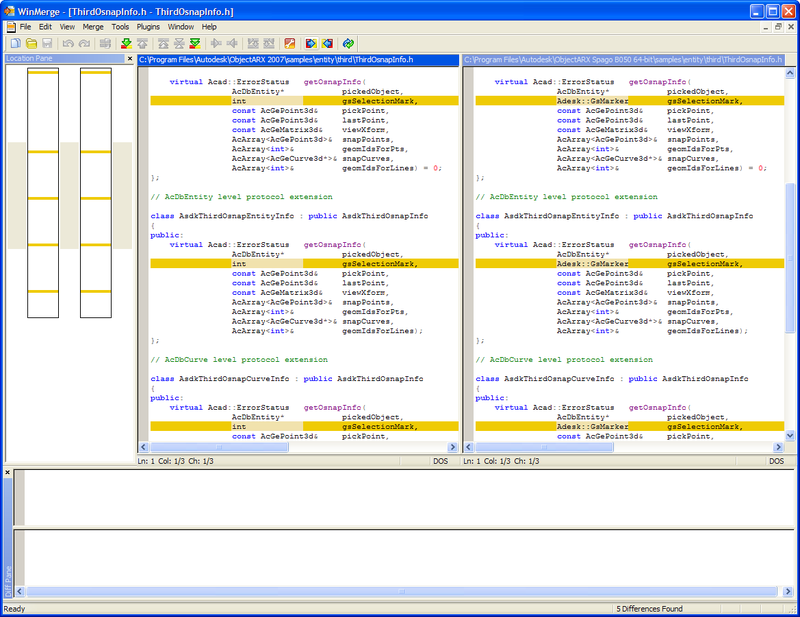Open the Tools menu
The width and height of the screenshot is (800, 617).
pos(120,26)
